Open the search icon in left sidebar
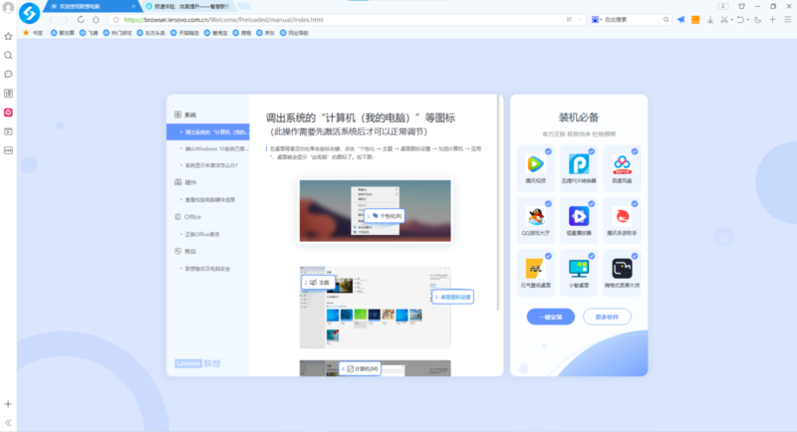The width and height of the screenshot is (797, 432). pyautogui.click(x=9, y=55)
